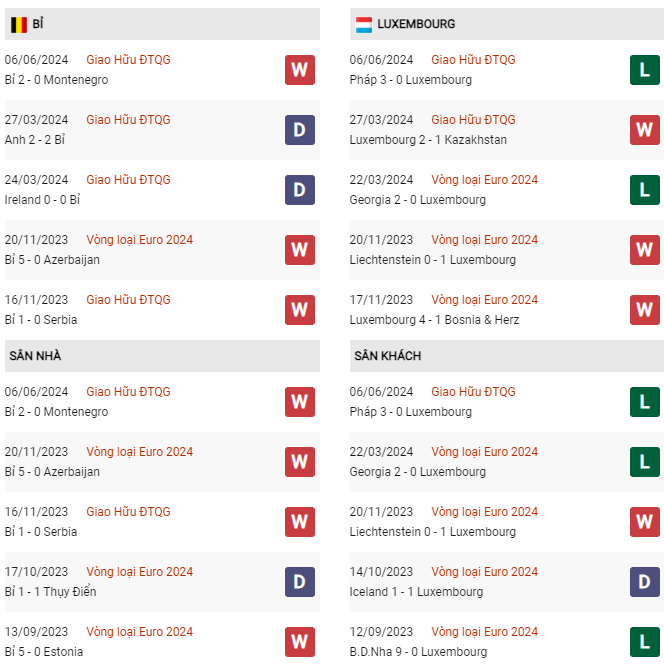This screenshot has height=664, width=664.
Task: Click the LUXEMBOURG team header text
Action: [x=416, y=24]
